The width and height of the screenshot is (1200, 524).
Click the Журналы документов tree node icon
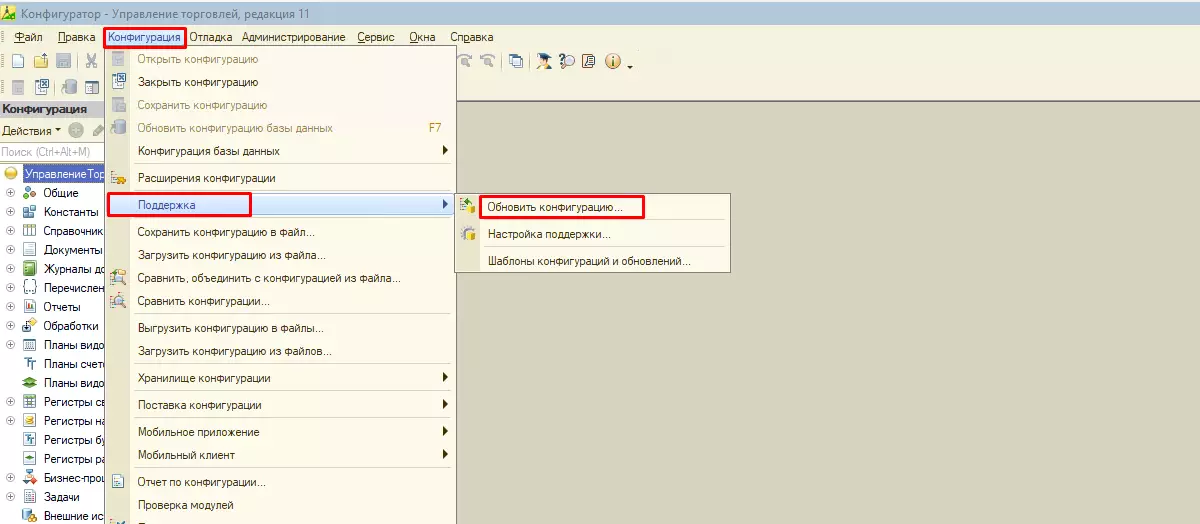point(30,269)
